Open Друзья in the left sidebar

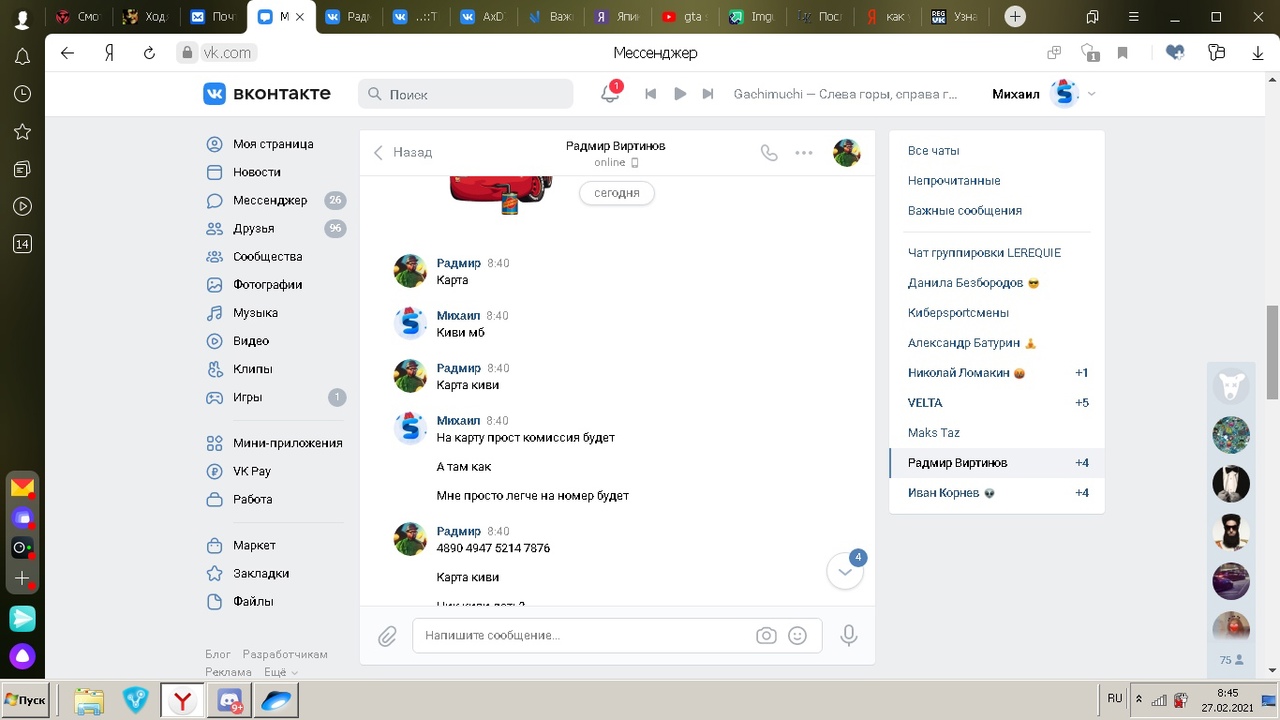point(253,229)
